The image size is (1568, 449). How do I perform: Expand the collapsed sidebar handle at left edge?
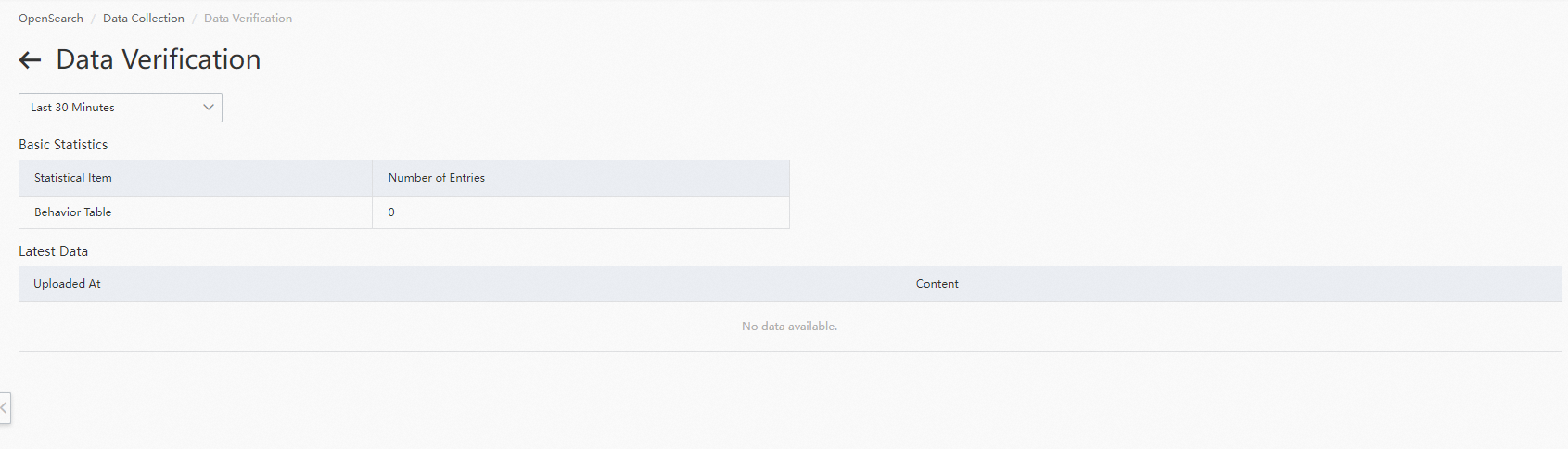coord(5,408)
